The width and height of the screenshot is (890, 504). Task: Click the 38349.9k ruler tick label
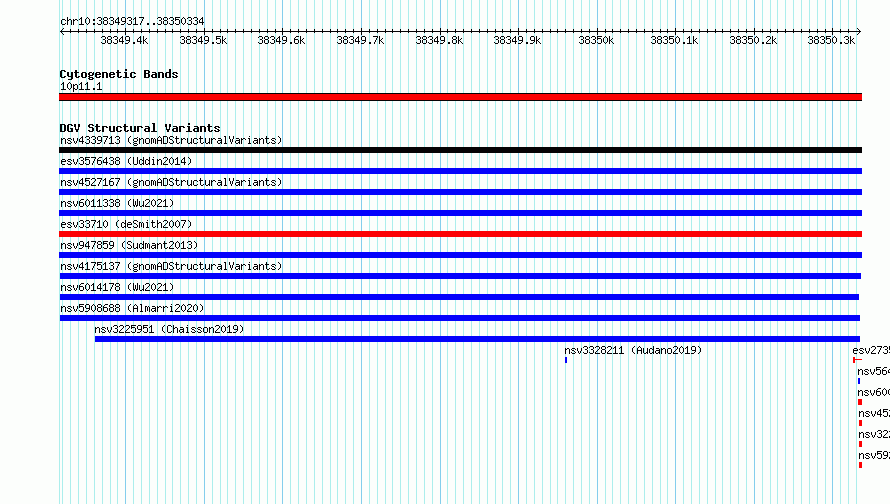click(517, 40)
